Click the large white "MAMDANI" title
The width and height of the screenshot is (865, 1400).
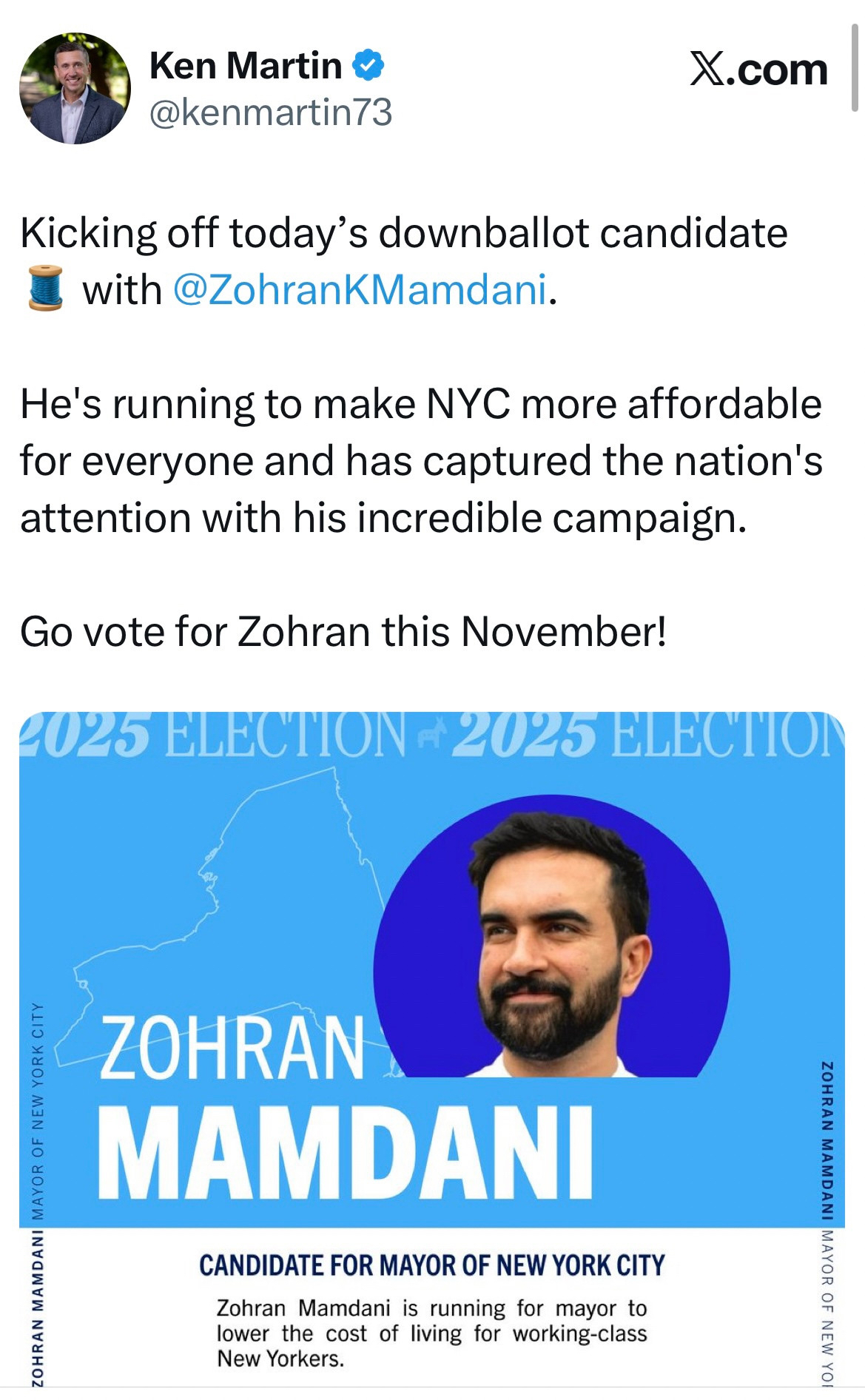(x=346, y=1153)
